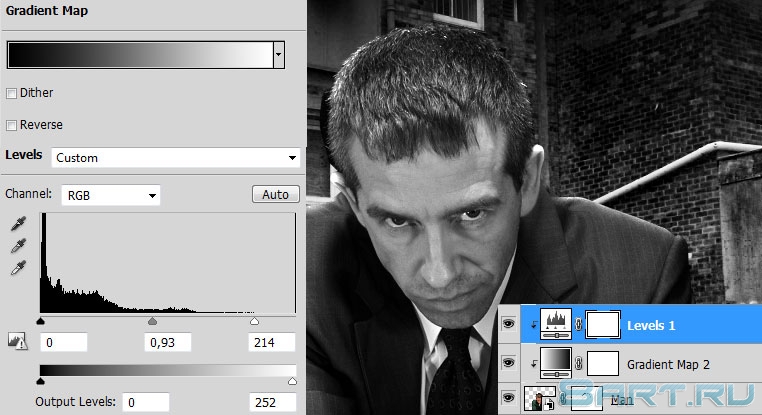
Task: Select the Gradient Map 2 layer mask
Action: [x=603, y=363]
